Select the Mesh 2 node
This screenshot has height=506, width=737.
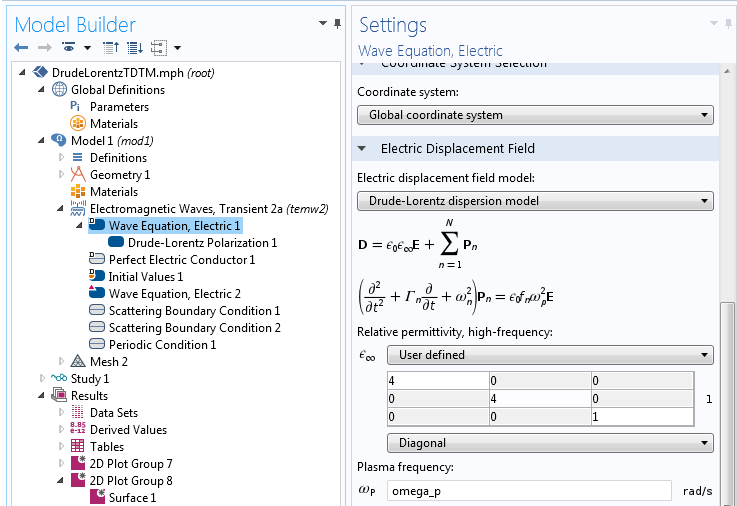point(108,361)
